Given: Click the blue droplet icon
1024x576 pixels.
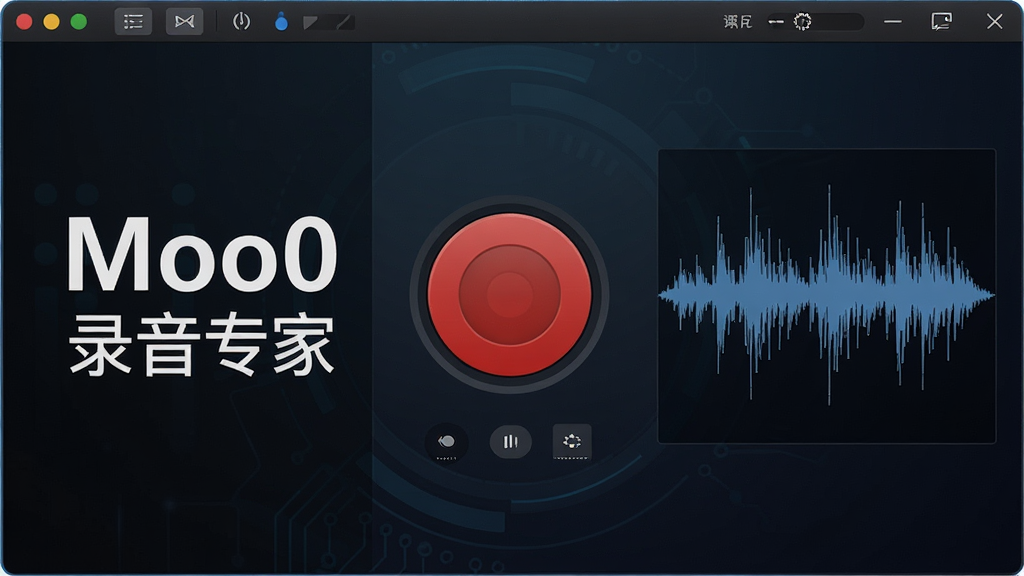Looking at the screenshot, I should (281, 22).
